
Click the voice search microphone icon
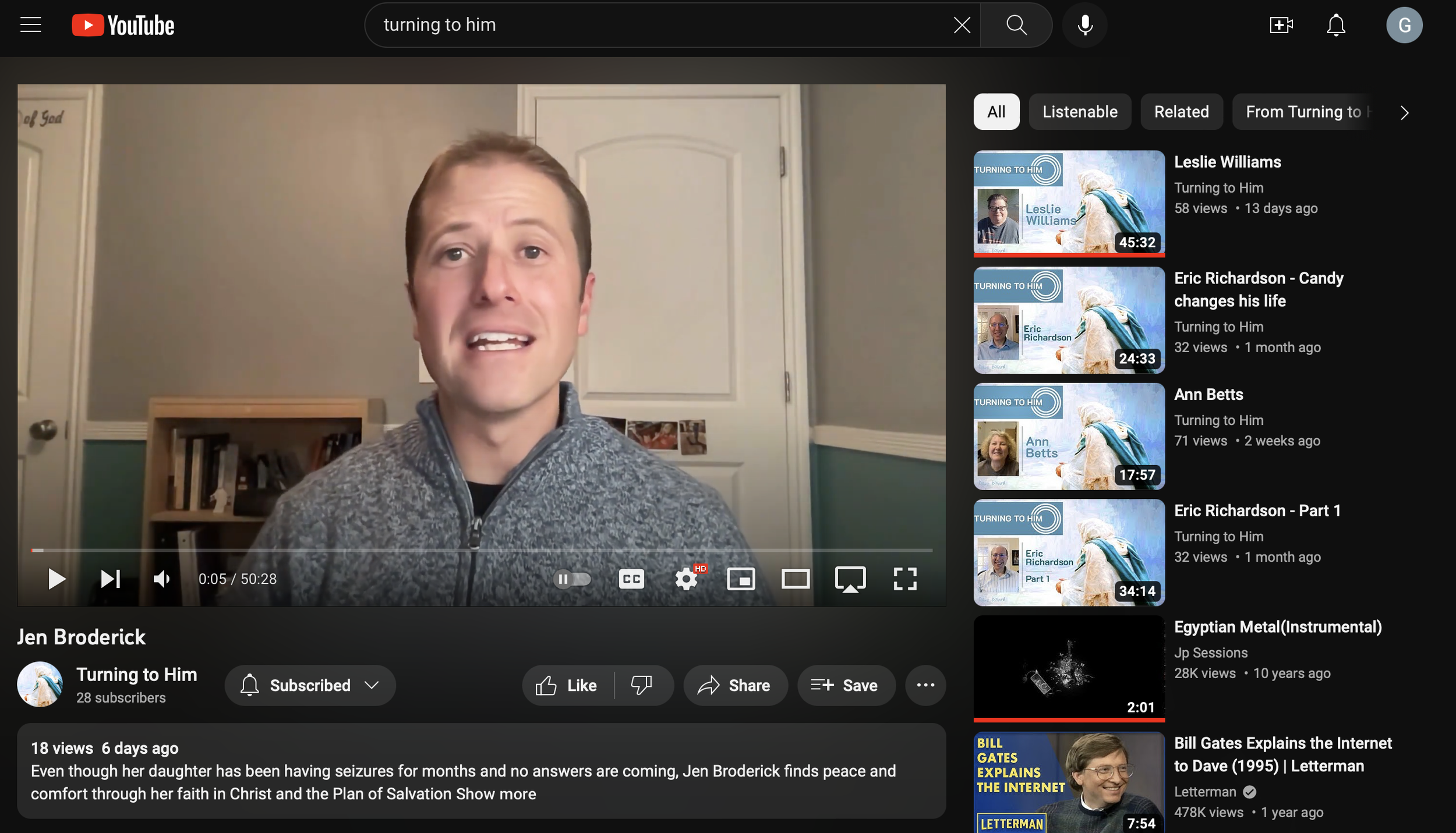[x=1084, y=25]
